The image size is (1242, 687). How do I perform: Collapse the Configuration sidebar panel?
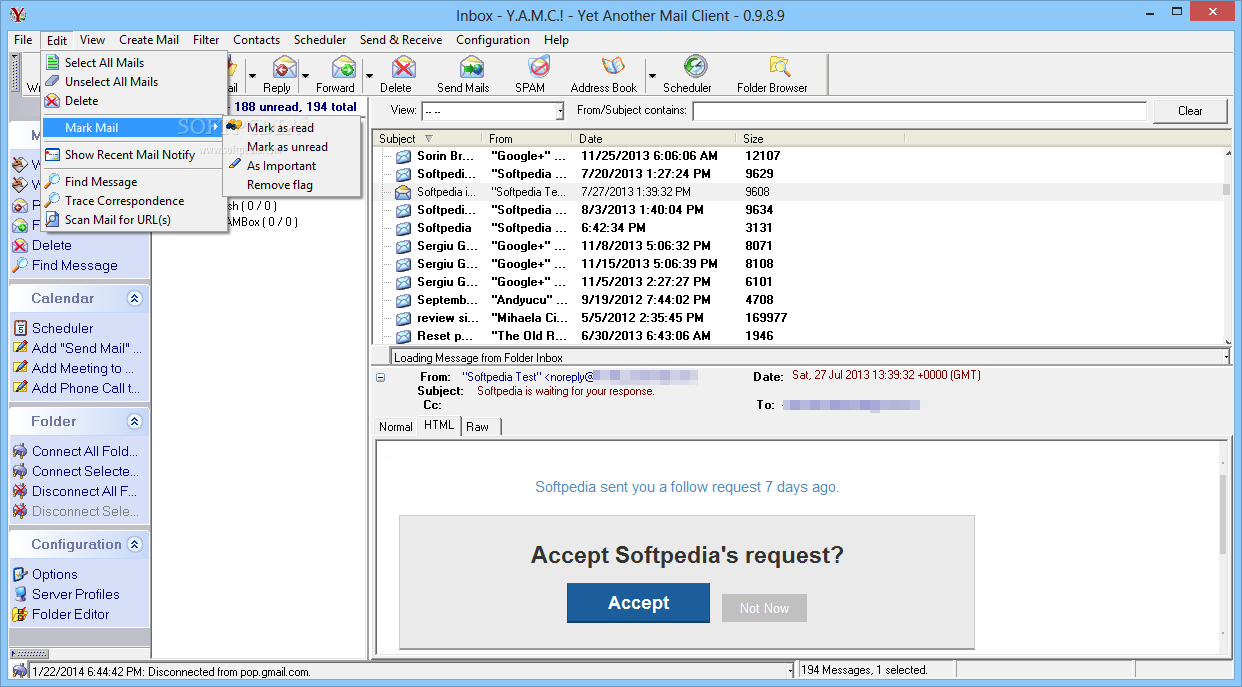pyautogui.click(x=135, y=544)
